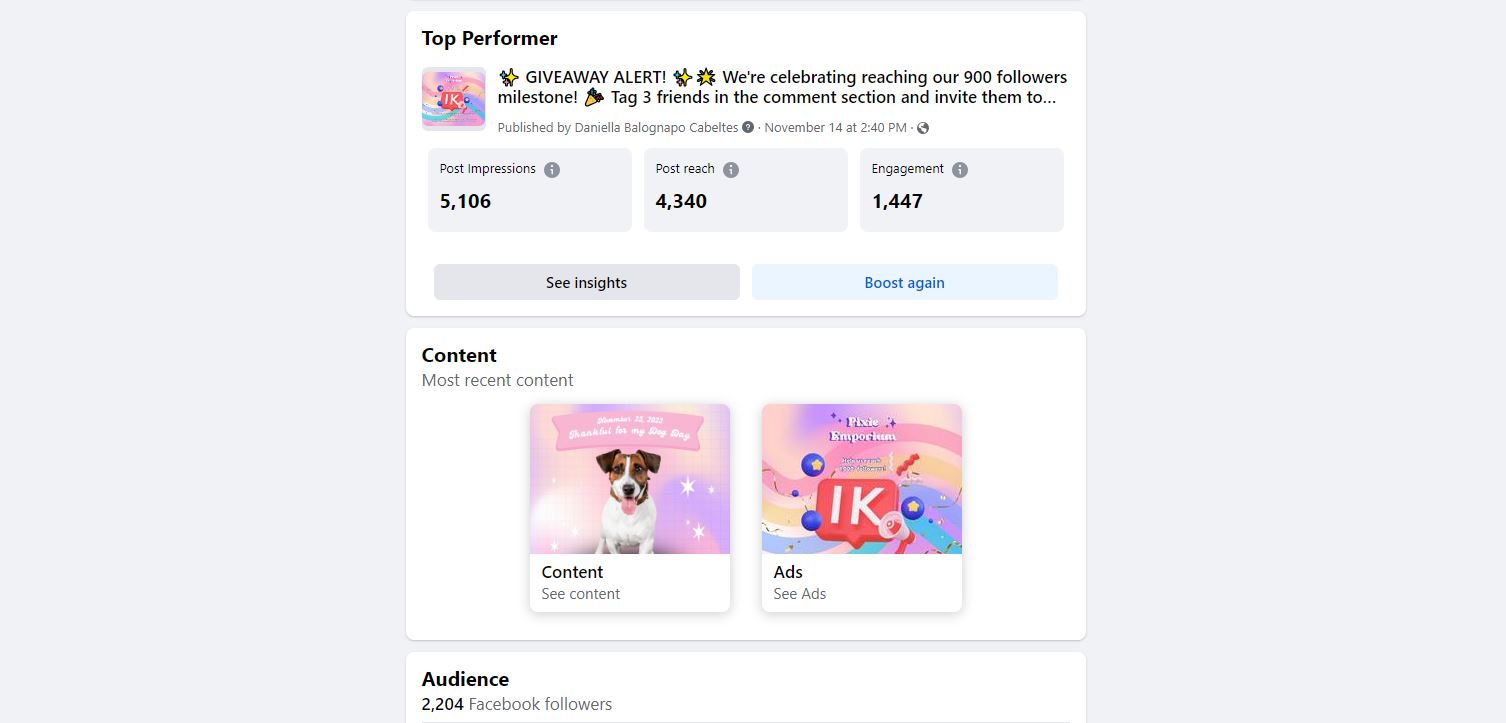Open the dog image in the Content card

[x=630, y=479]
